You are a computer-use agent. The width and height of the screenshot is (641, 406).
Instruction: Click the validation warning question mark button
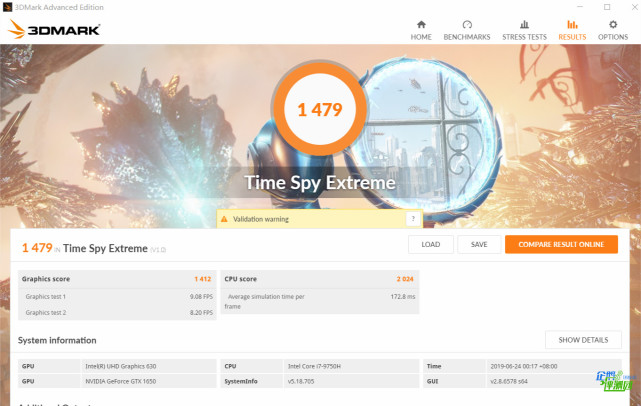pyautogui.click(x=413, y=219)
